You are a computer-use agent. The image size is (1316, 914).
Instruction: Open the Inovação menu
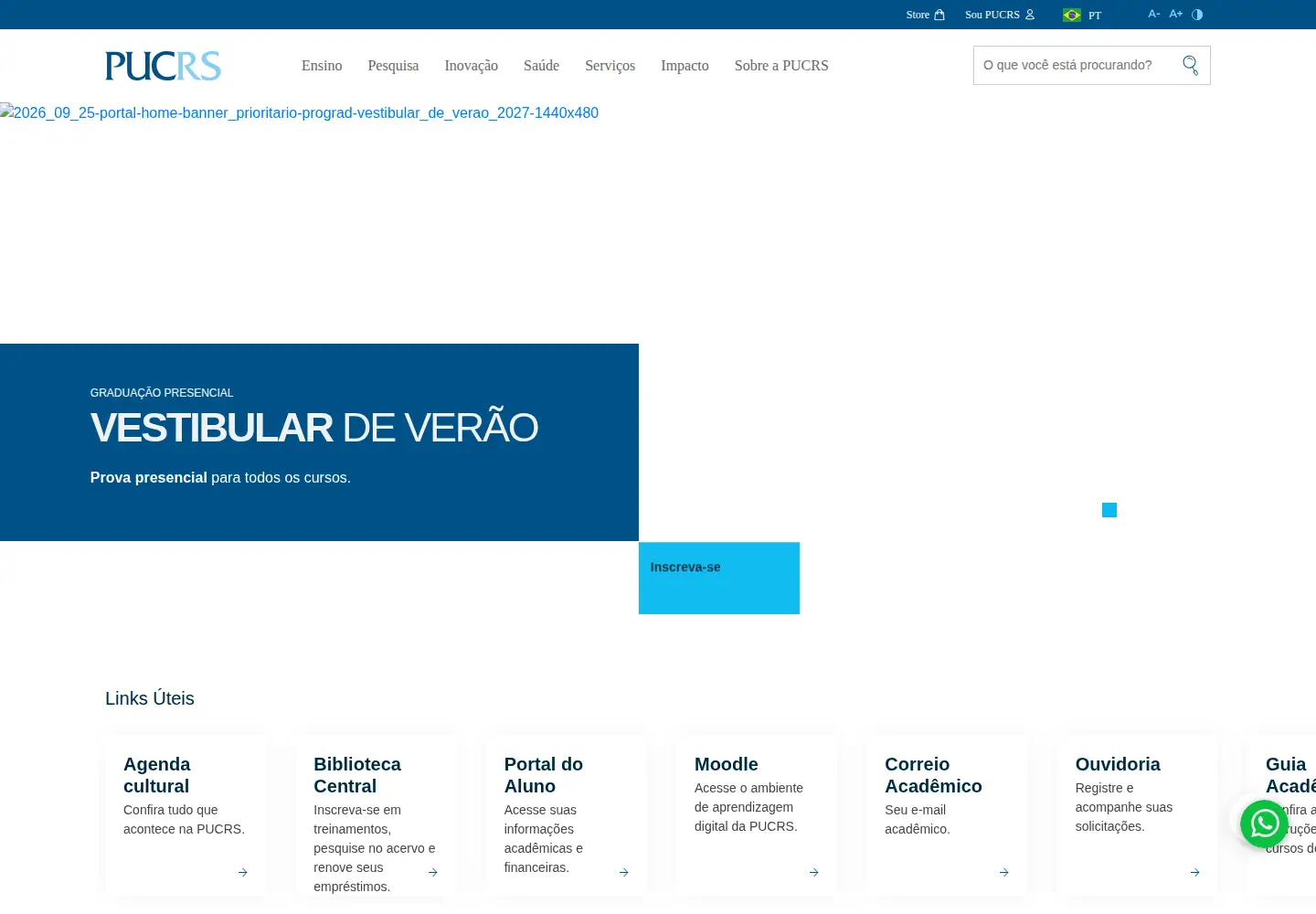coord(471,66)
